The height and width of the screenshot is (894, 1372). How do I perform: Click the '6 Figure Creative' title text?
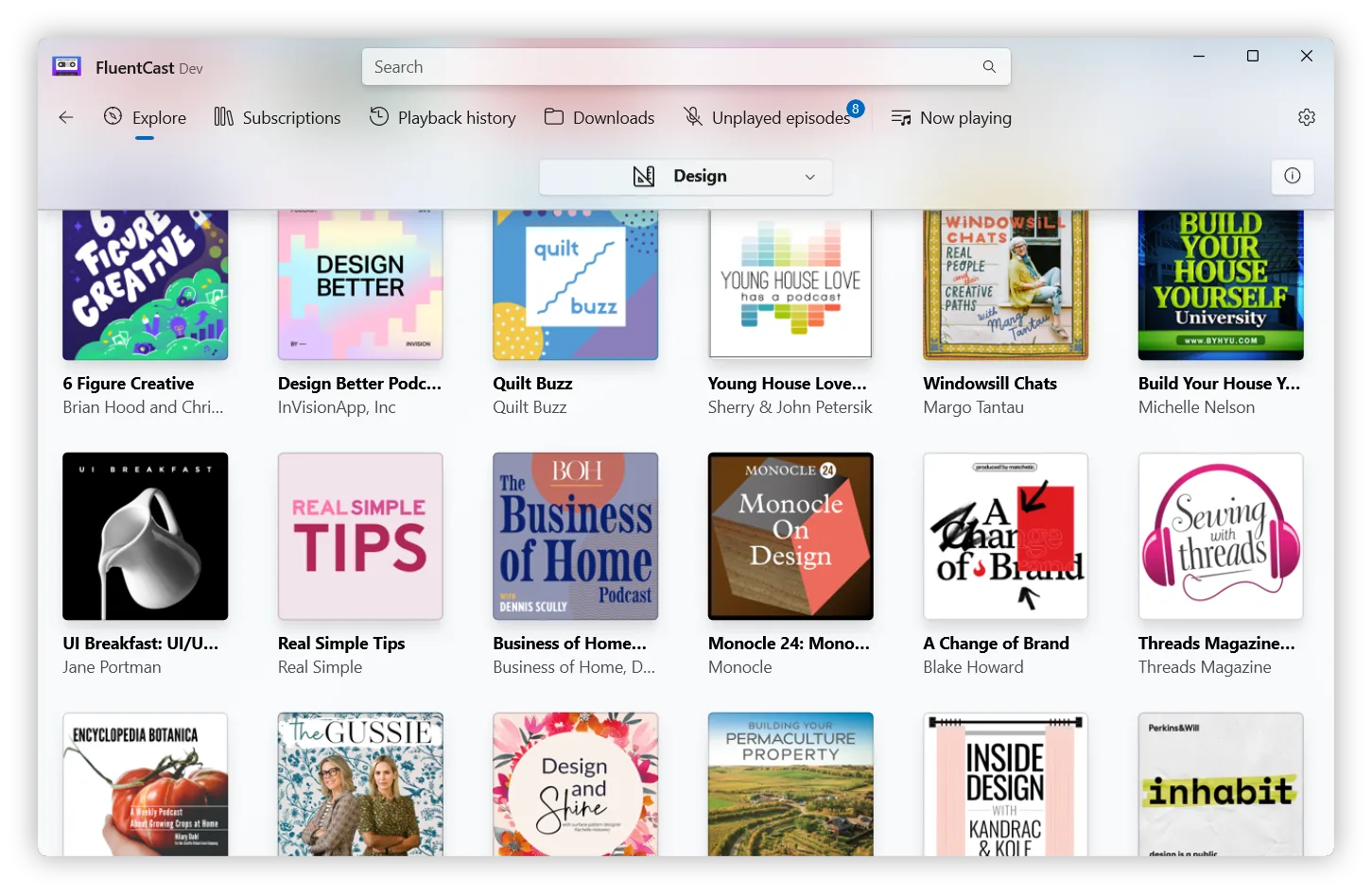coord(129,384)
